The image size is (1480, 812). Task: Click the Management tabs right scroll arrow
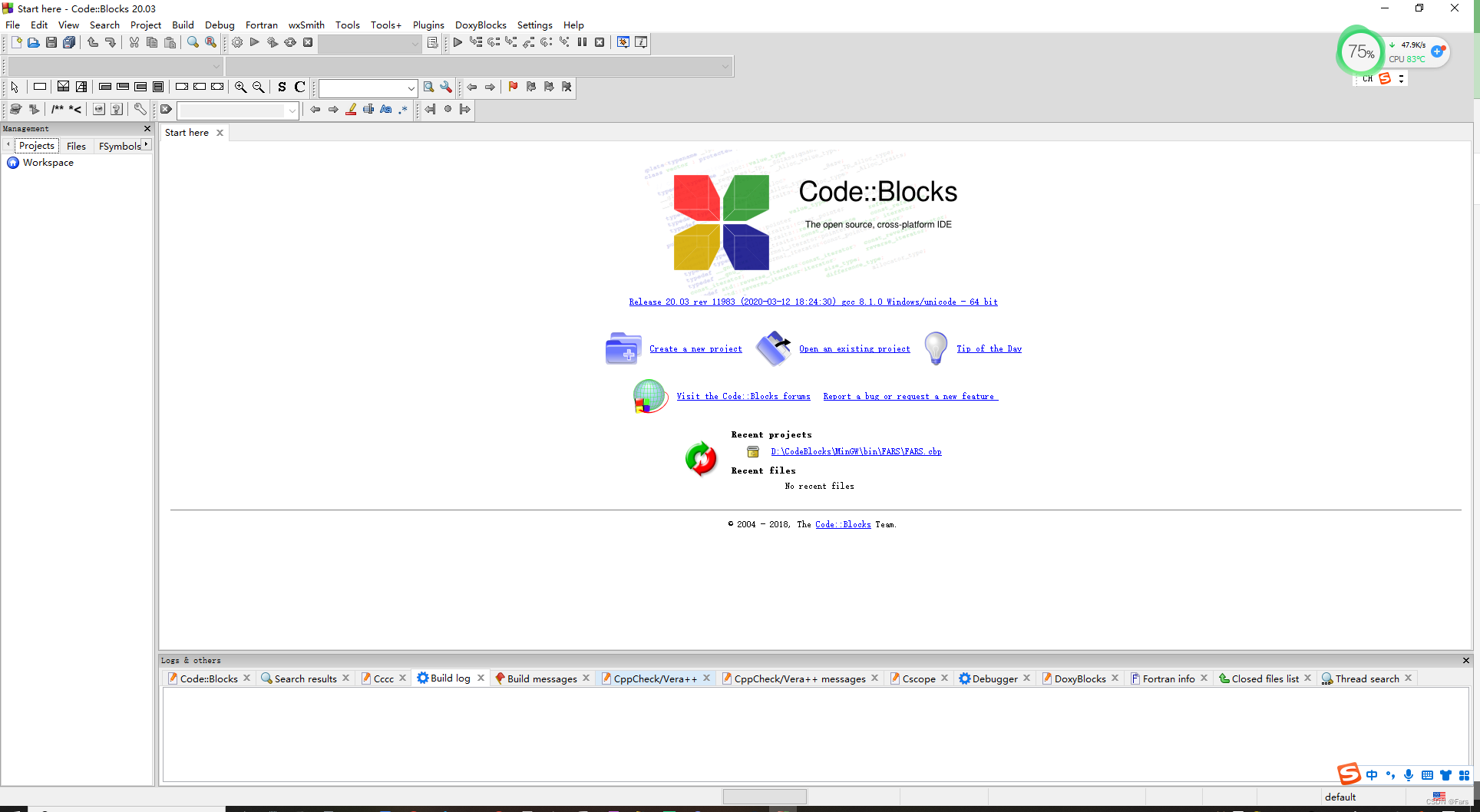(146, 144)
